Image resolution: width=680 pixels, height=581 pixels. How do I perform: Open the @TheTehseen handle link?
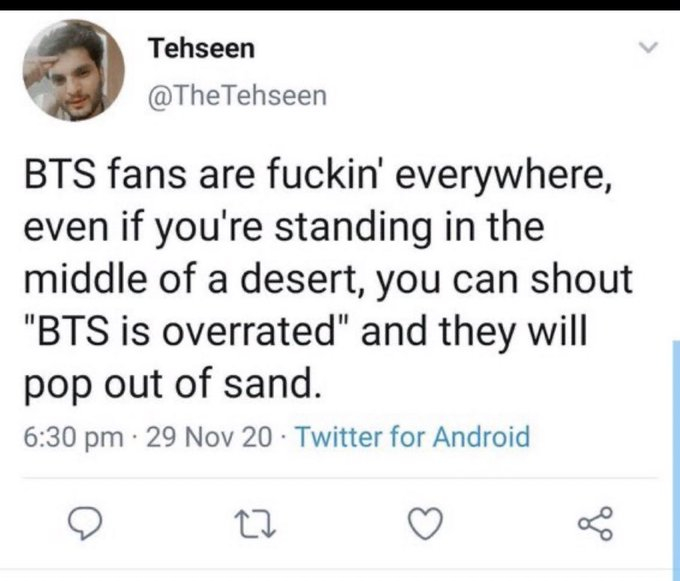236,96
